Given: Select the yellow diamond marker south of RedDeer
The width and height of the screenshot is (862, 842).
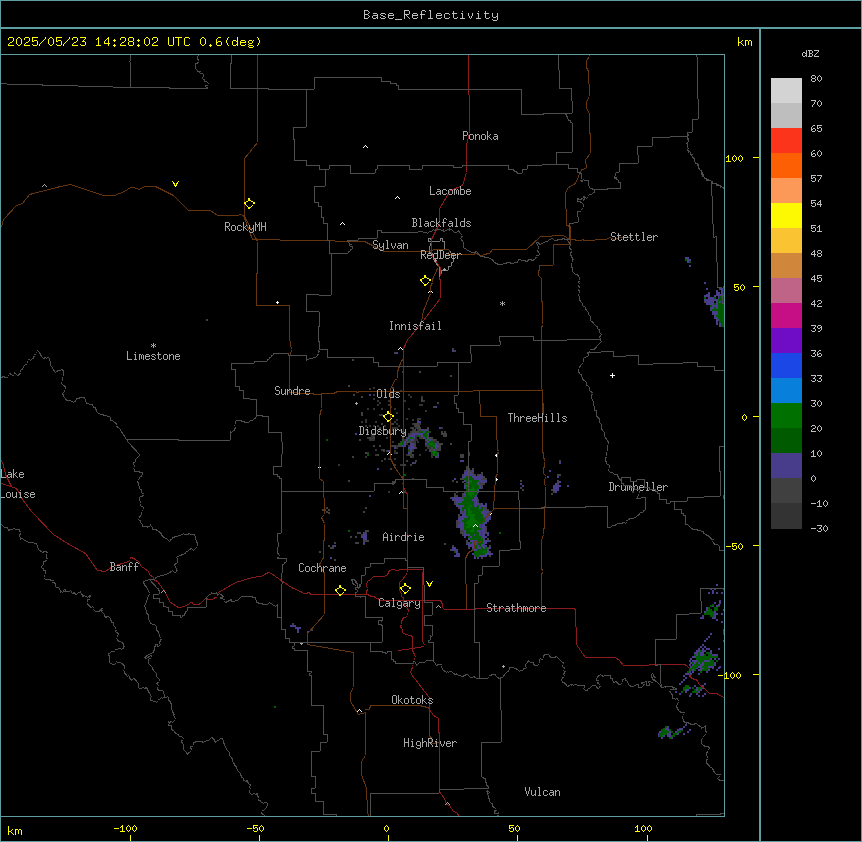Looking at the screenshot, I should coord(425,281).
